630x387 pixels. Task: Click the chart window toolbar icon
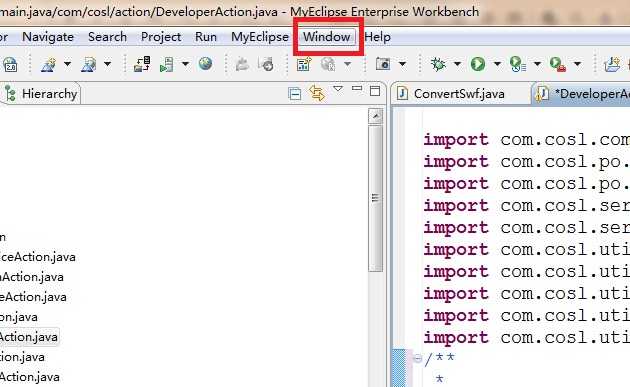point(304,64)
